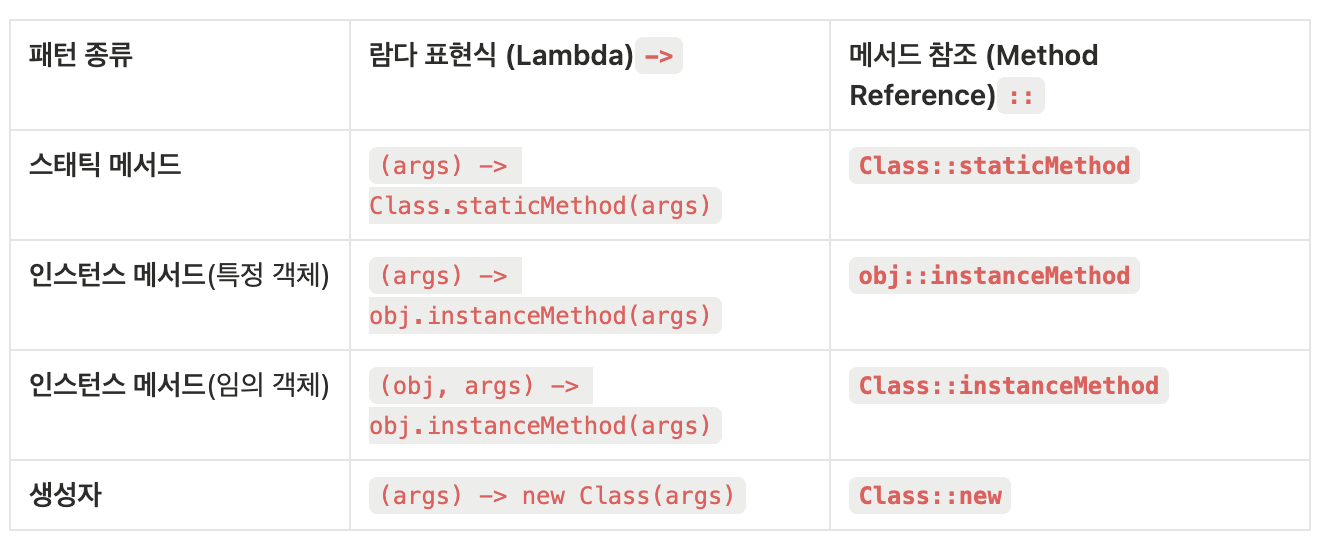The height and width of the screenshot is (541, 1321).
Task: Click the '생성자' row label
Action: 65,495
